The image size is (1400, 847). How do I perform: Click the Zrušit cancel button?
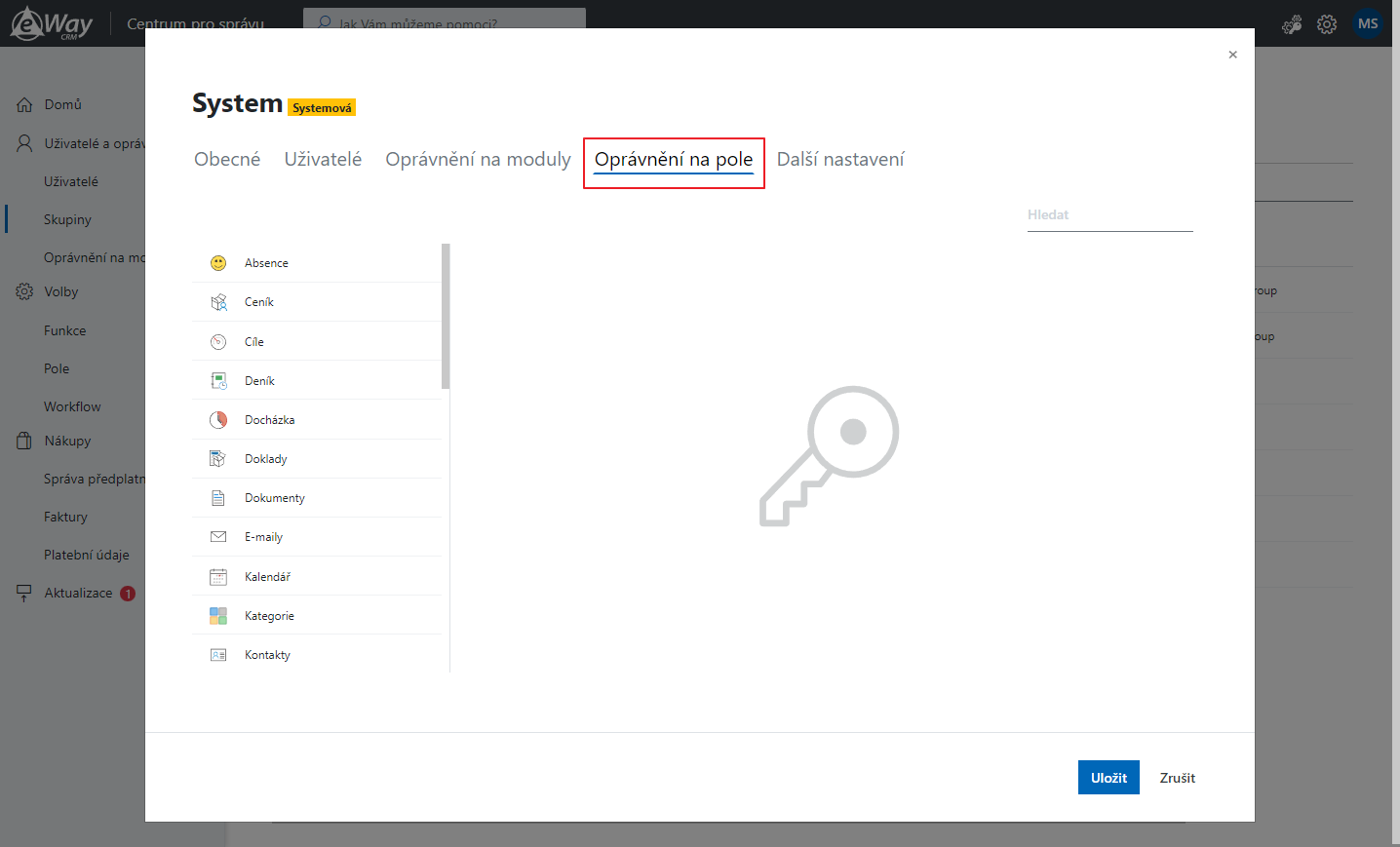point(1178,778)
